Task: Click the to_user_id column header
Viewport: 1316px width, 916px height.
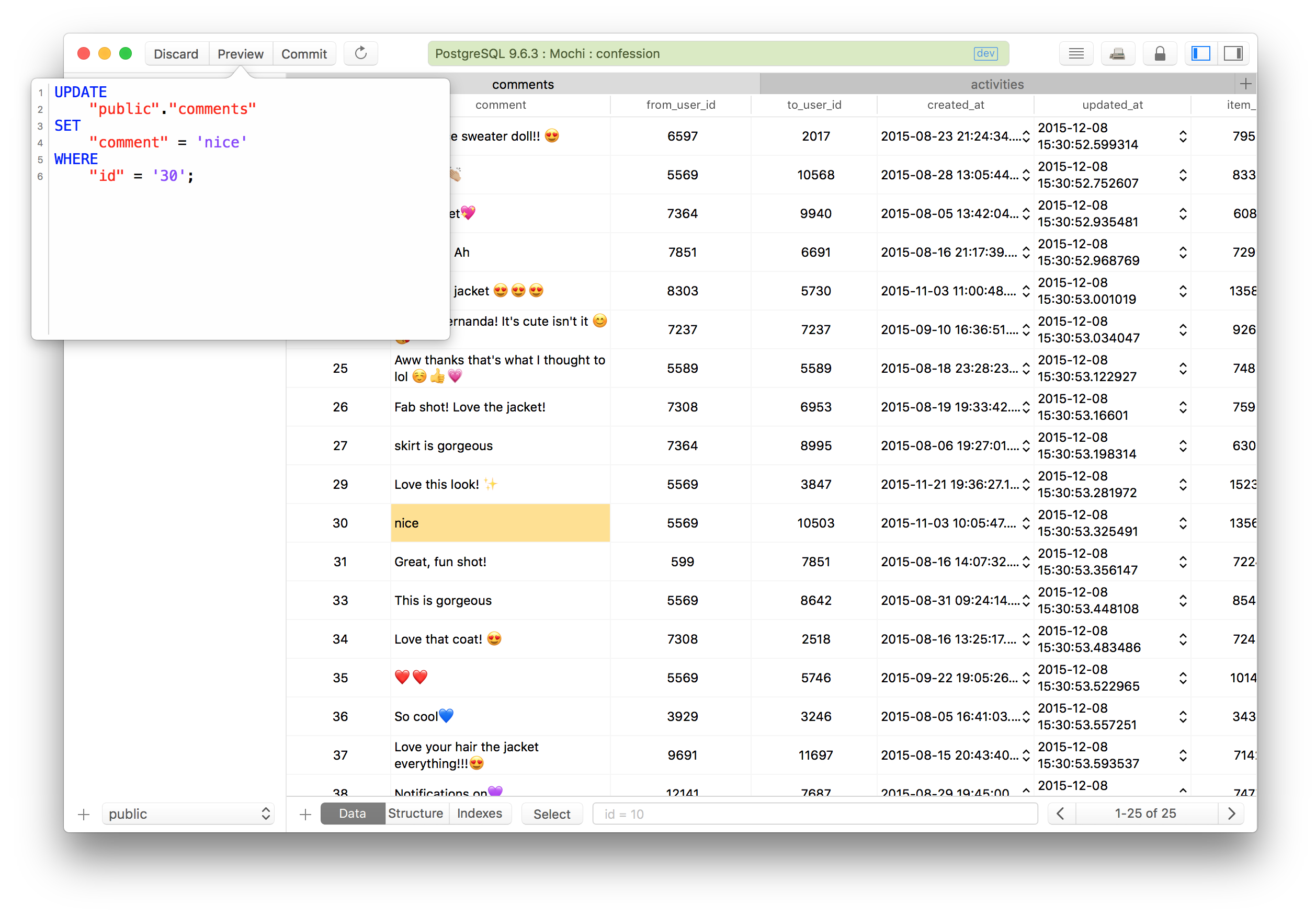Action: point(814,105)
